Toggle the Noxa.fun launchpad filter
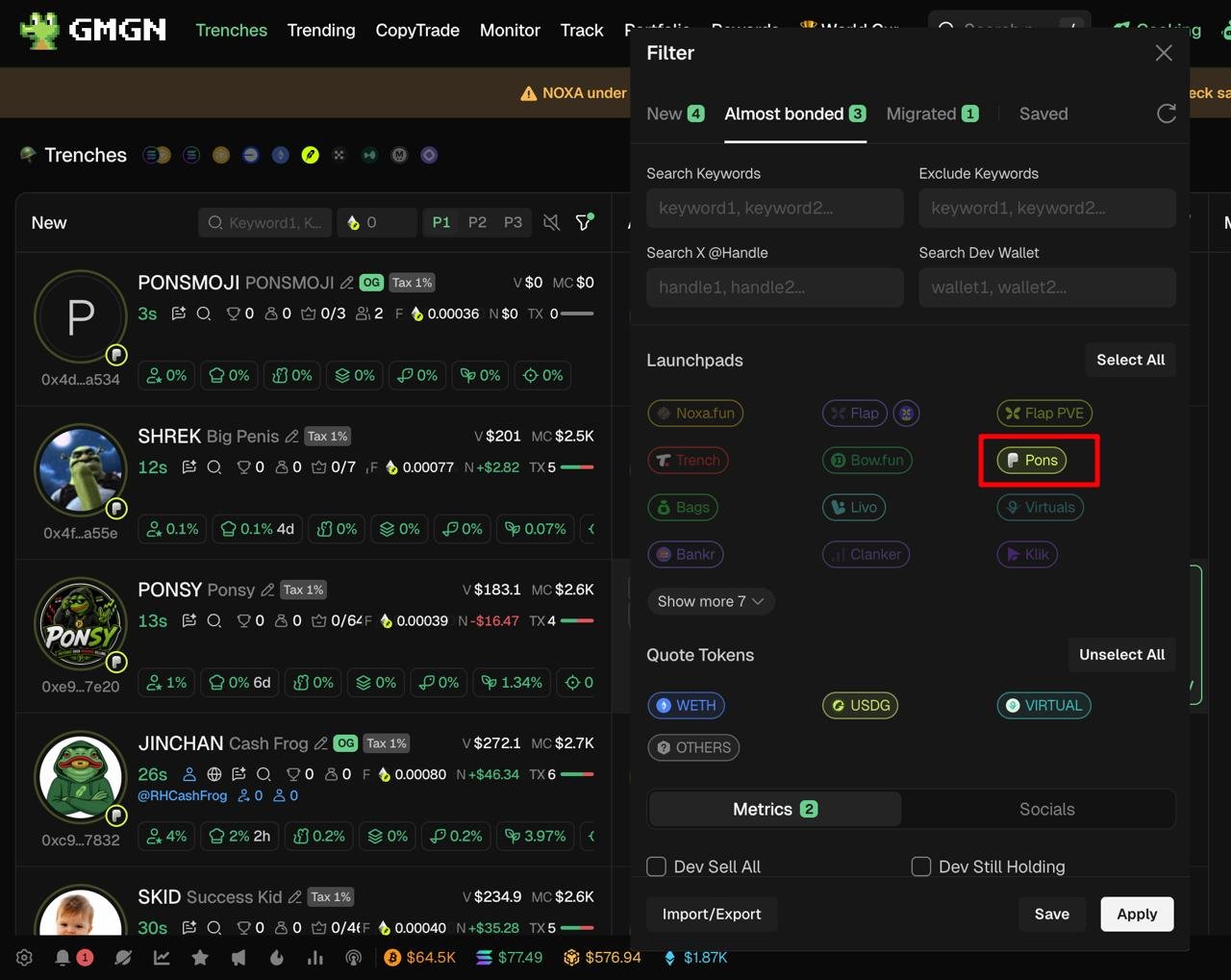This screenshot has width=1231, height=980. pyautogui.click(x=695, y=414)
